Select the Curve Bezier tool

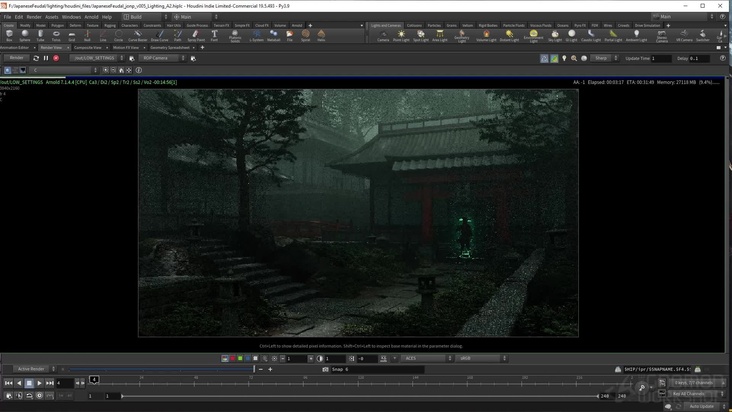[137, 35]
